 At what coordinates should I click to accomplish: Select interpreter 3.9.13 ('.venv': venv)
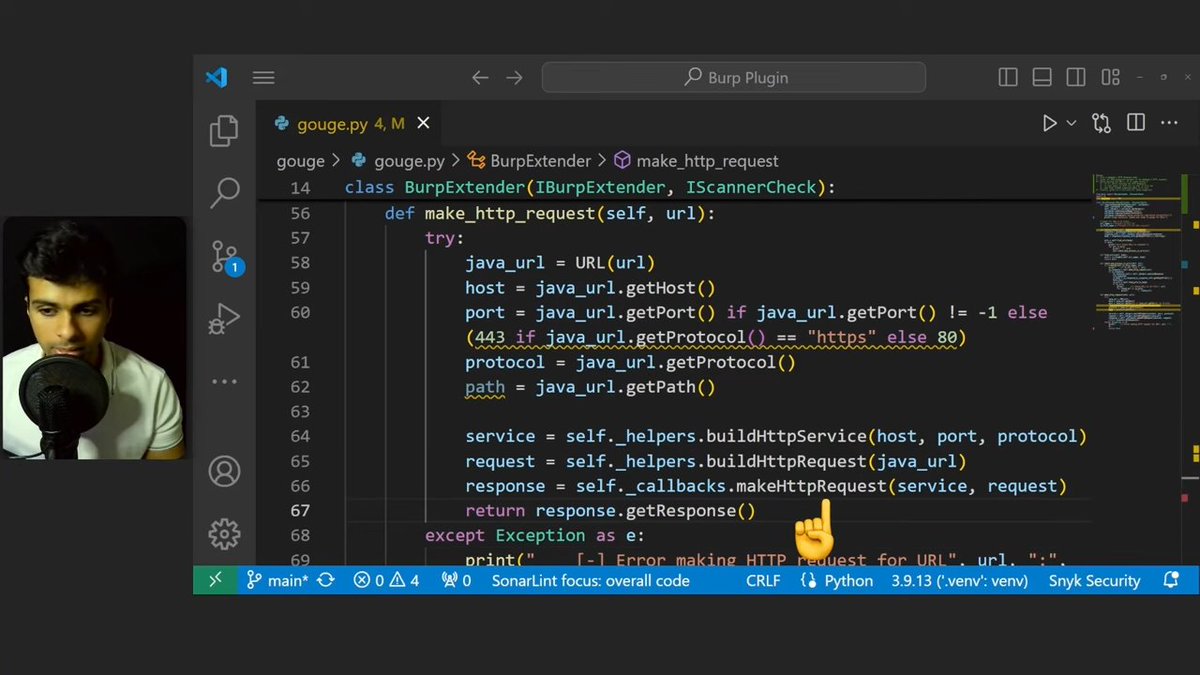pos(958,580)
